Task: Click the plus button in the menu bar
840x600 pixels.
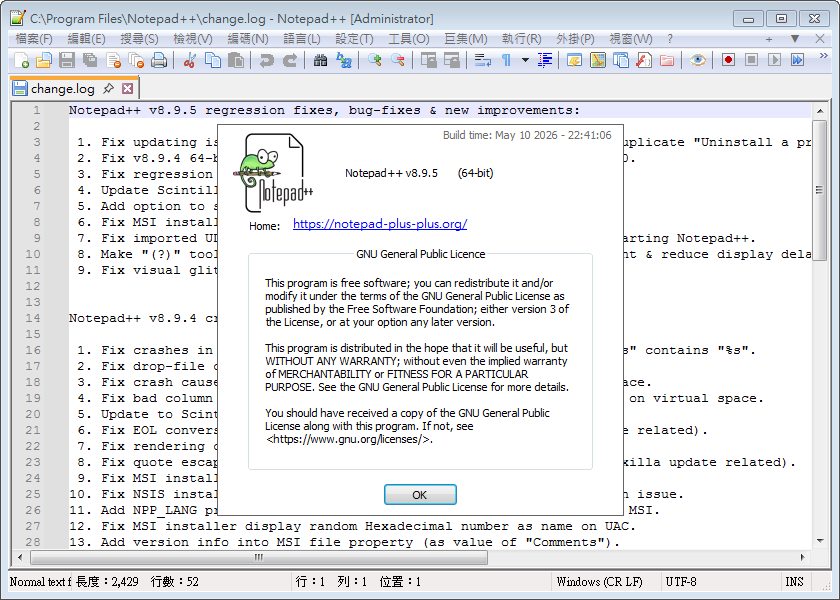Action: [769, 39]
